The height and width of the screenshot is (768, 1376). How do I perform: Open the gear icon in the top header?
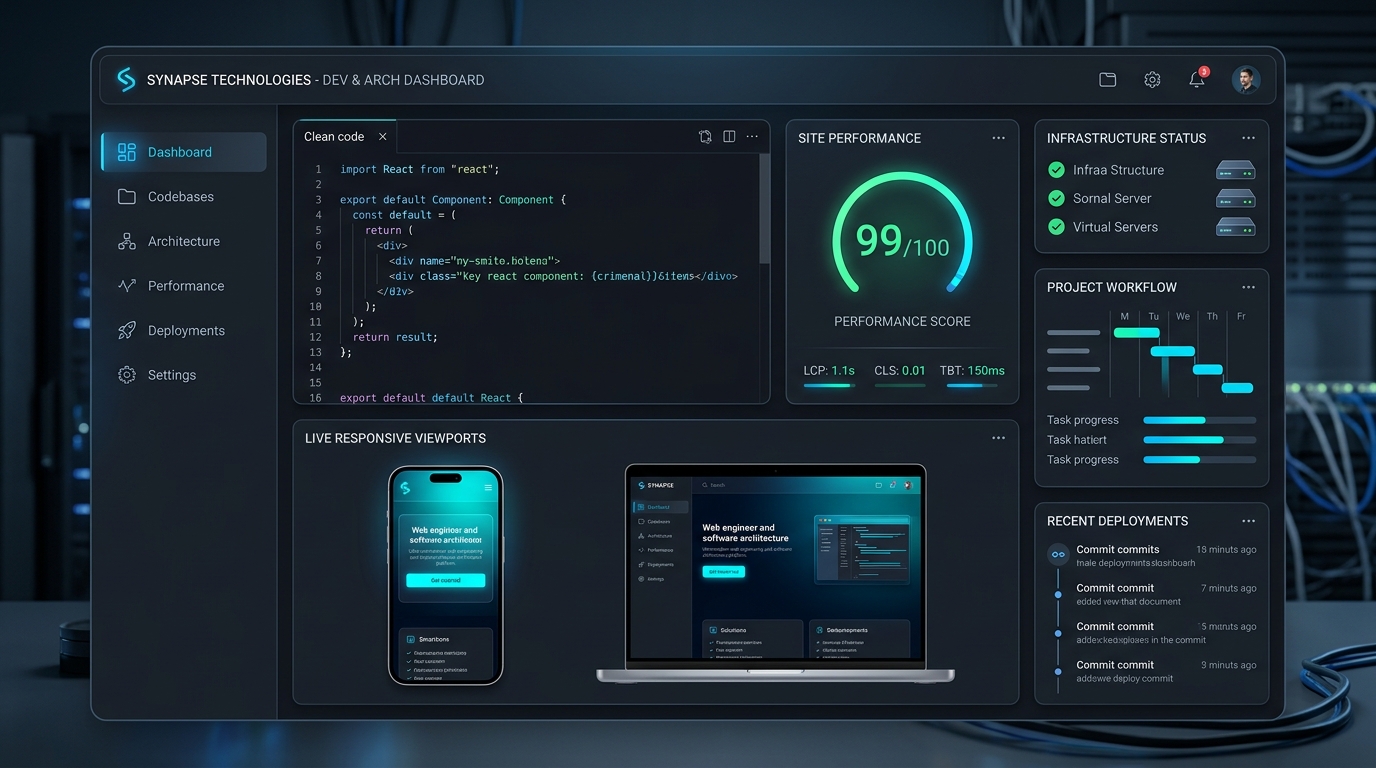pos(1152,80)
